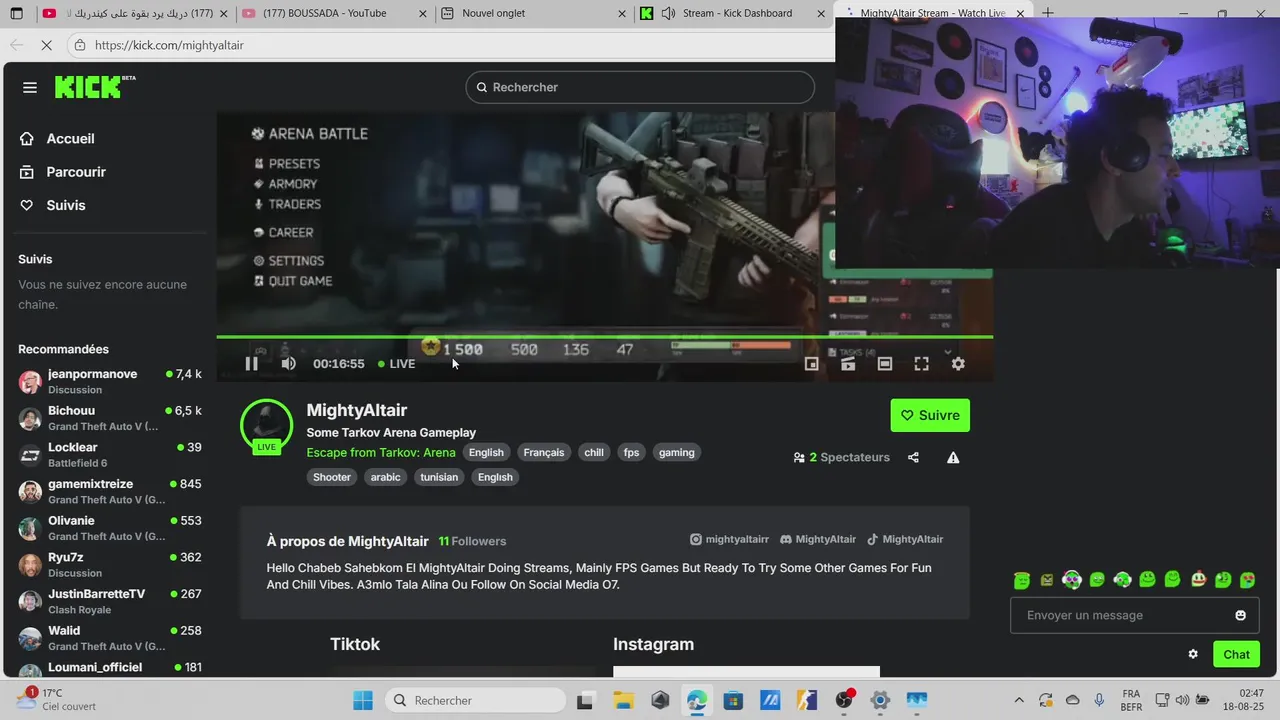The image size is (1280, 720).
Task: Open JustinBarretteTV recommended channel
Action: [x=110, y=601]
